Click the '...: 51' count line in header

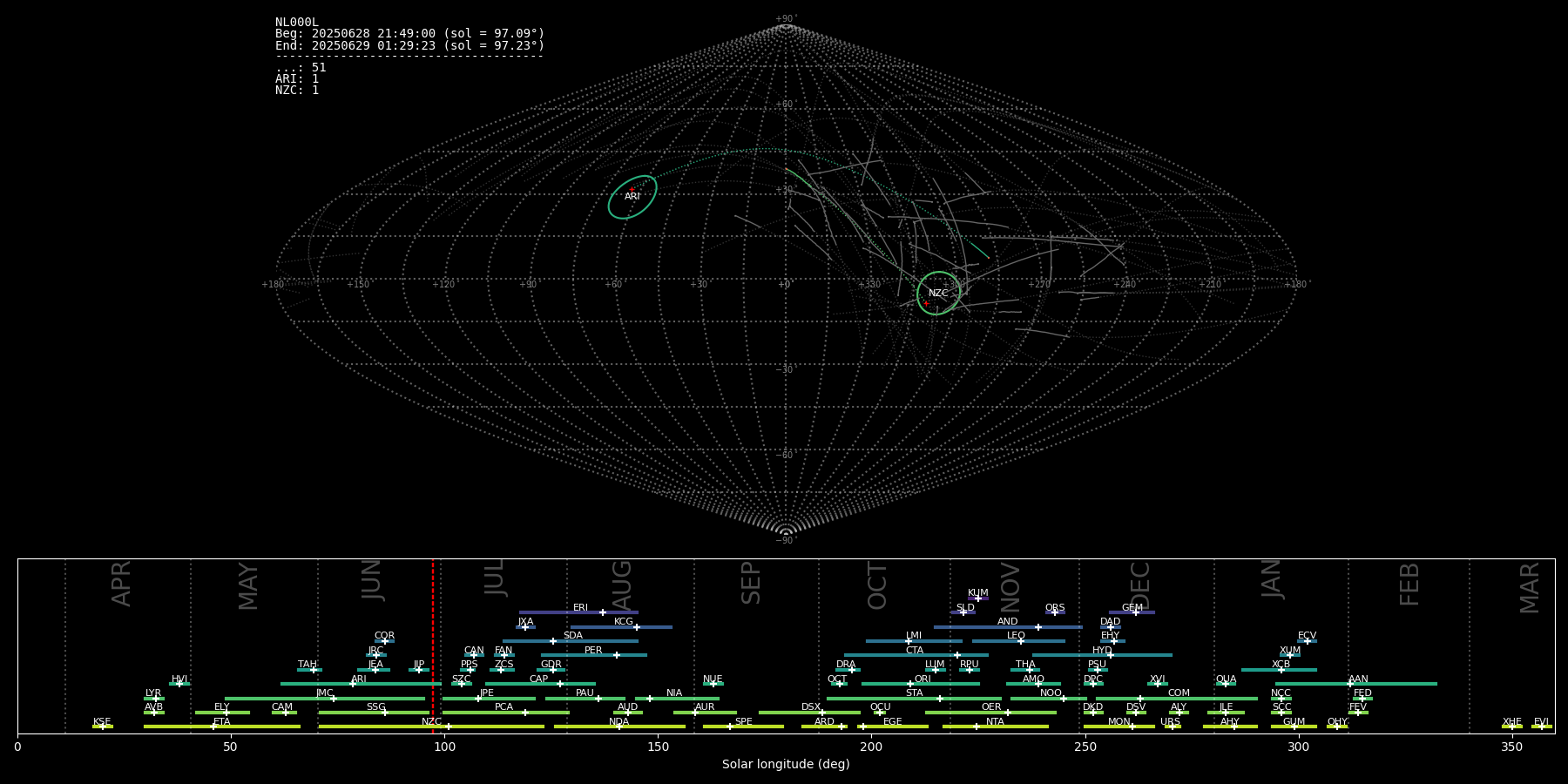(x=301, y=68)
